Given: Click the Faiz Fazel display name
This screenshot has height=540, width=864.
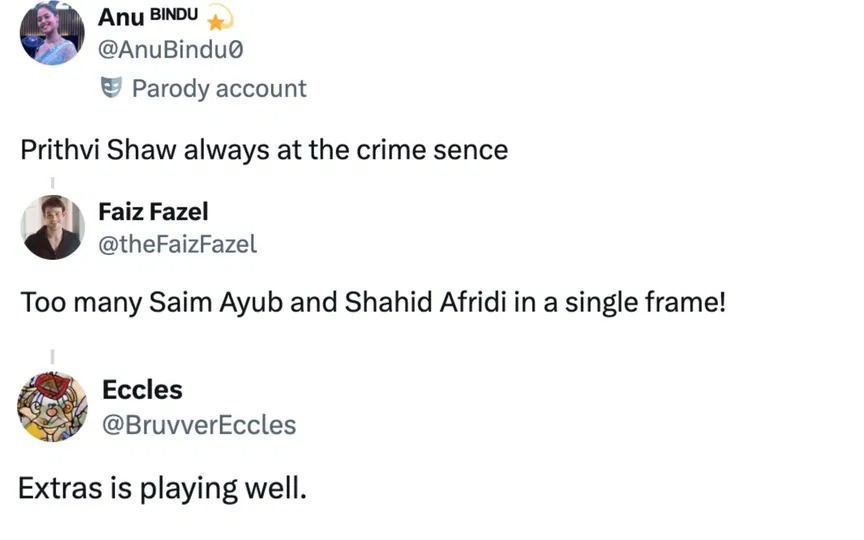Looking at the screenshot, I should (152, 211).
